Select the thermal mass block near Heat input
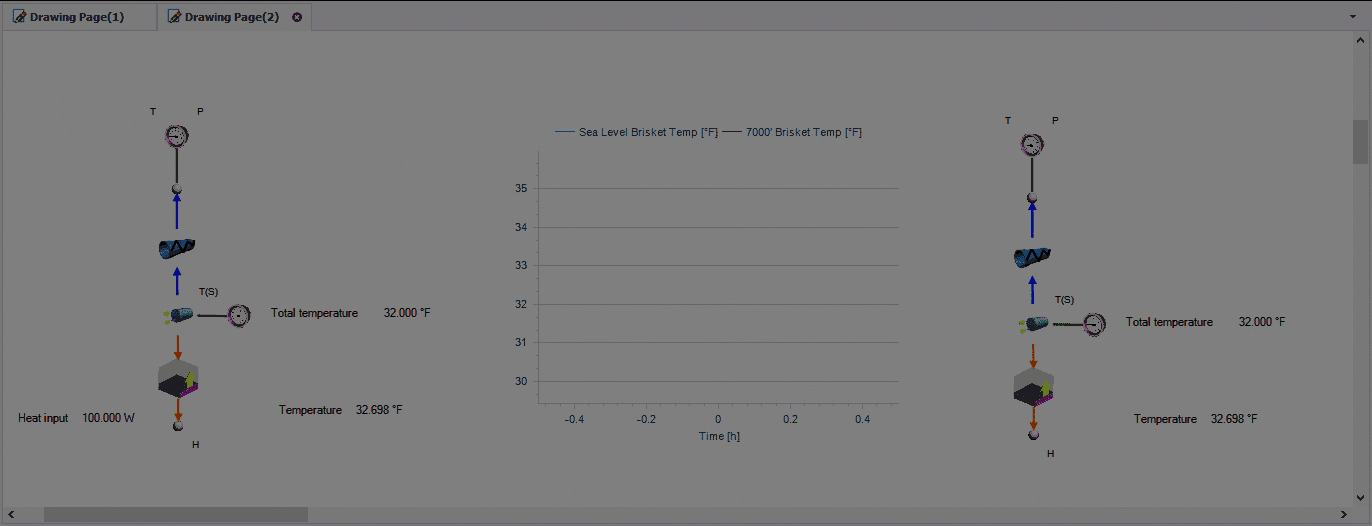 (178, 378)
